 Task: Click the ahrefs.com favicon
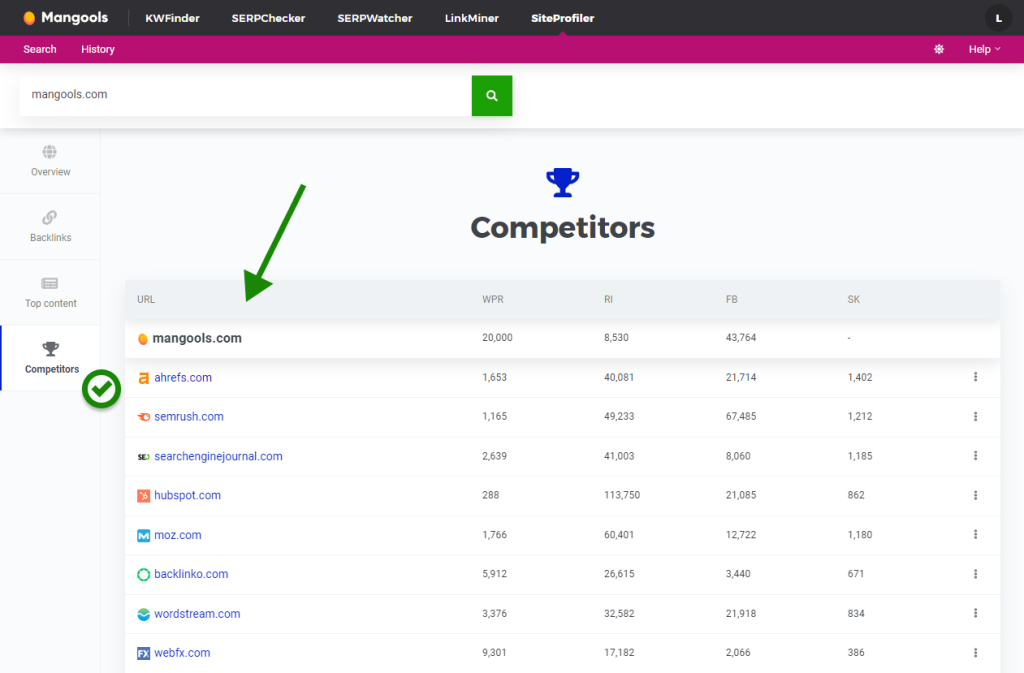coord(143,377)
